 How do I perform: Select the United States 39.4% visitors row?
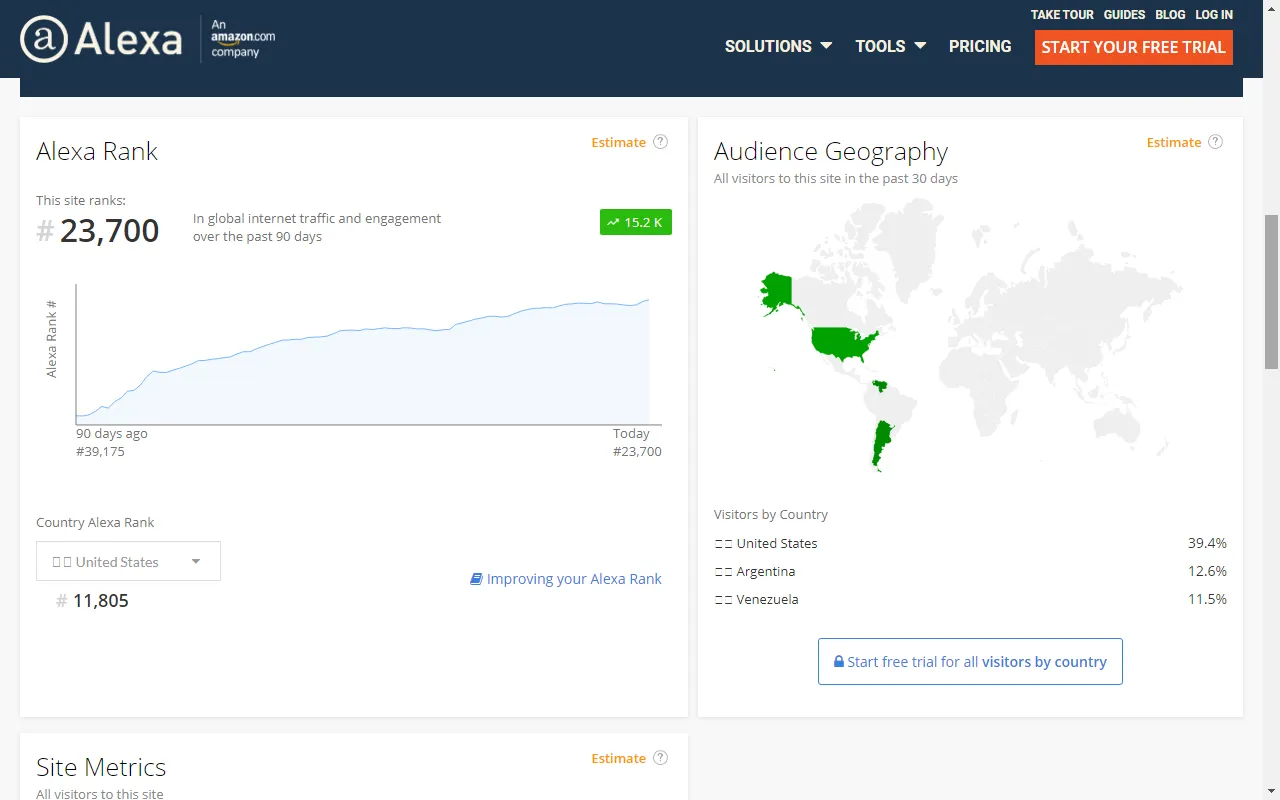click(x=970, y=543)
